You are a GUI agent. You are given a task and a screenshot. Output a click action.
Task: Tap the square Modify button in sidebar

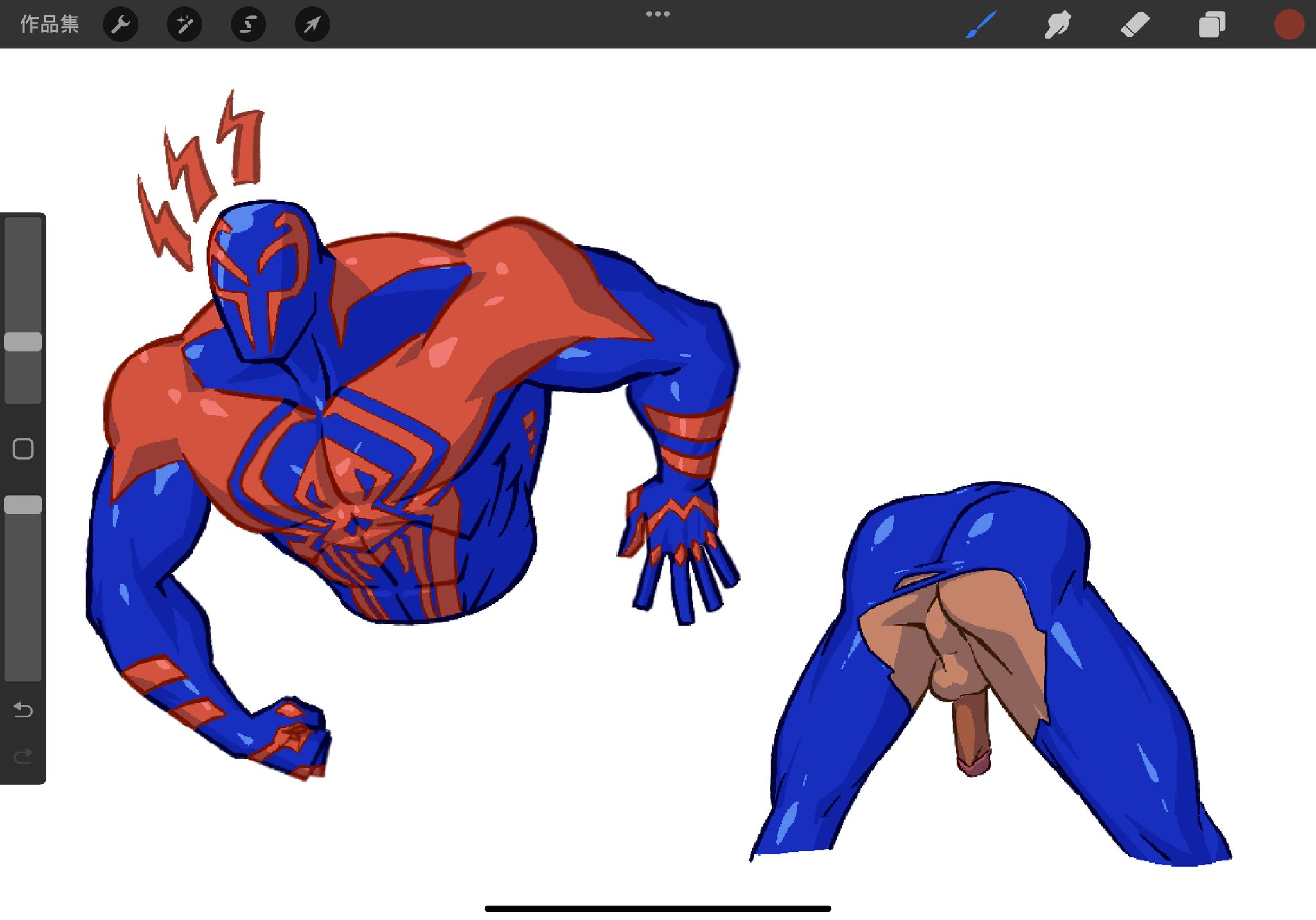pyautogui.click(x=23, y=449)
